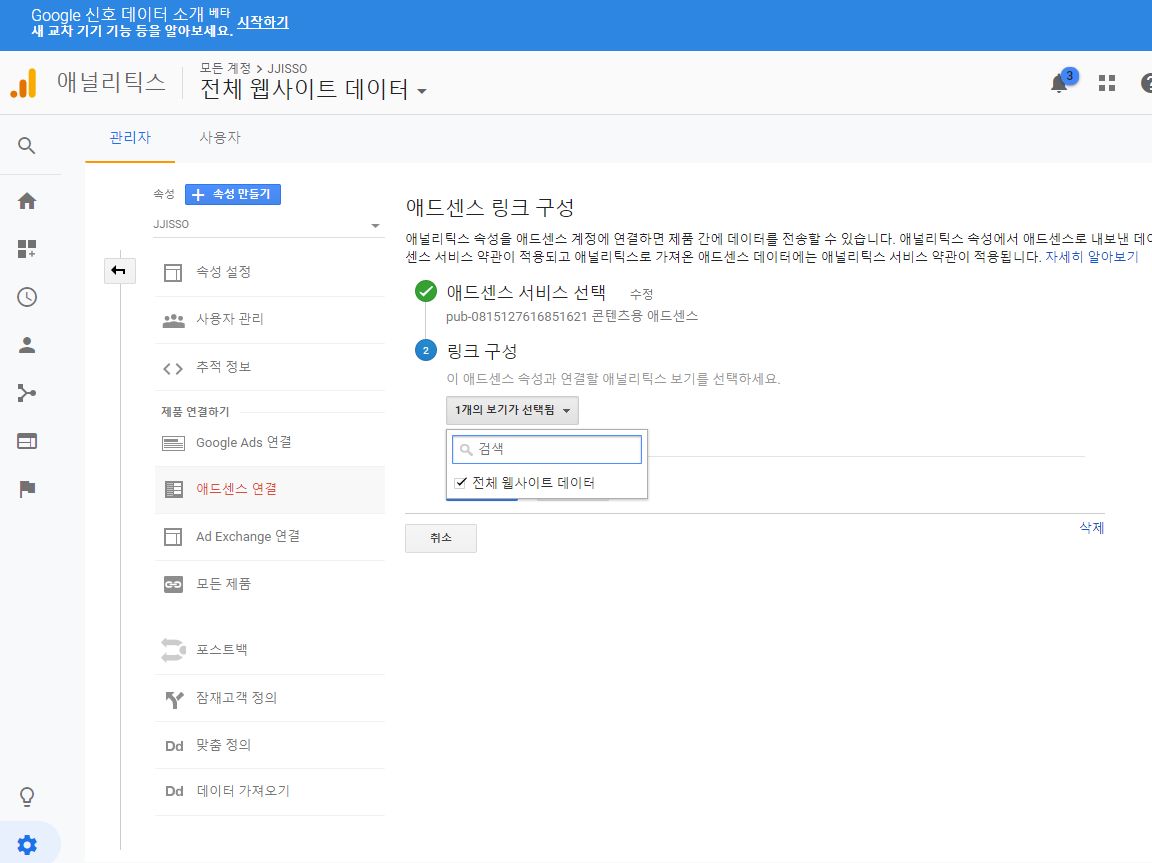
Task: Open Conversions flag icon in sidebar
Action: (x=26, y=489)
